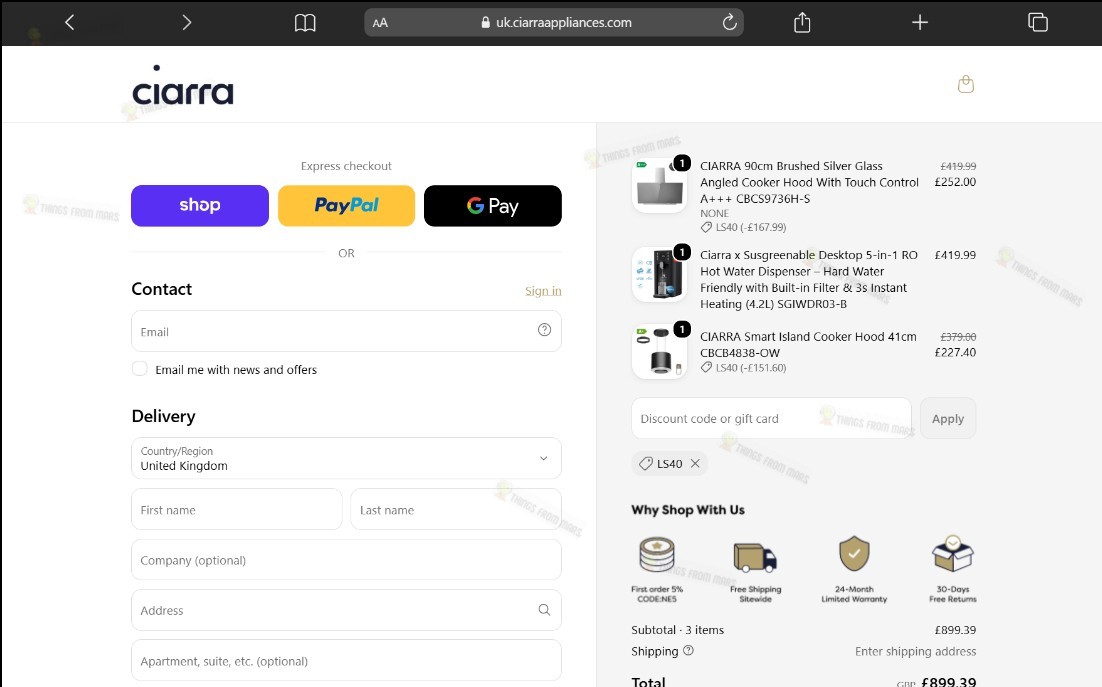Open the AA reader text options
The height and width of the screenshot is (687, 1102).
380,22
